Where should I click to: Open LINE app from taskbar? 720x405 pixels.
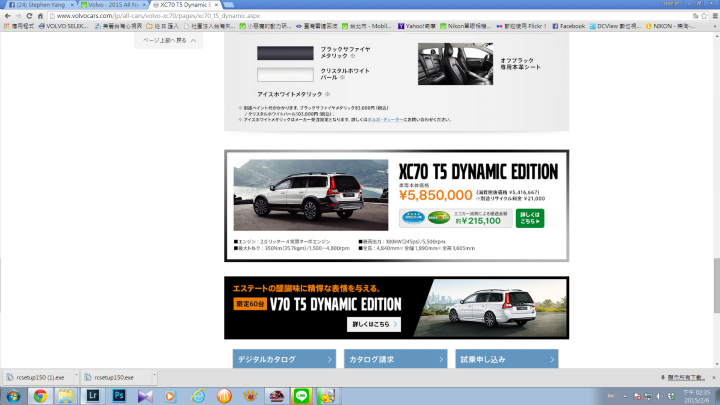pos(301,396)
